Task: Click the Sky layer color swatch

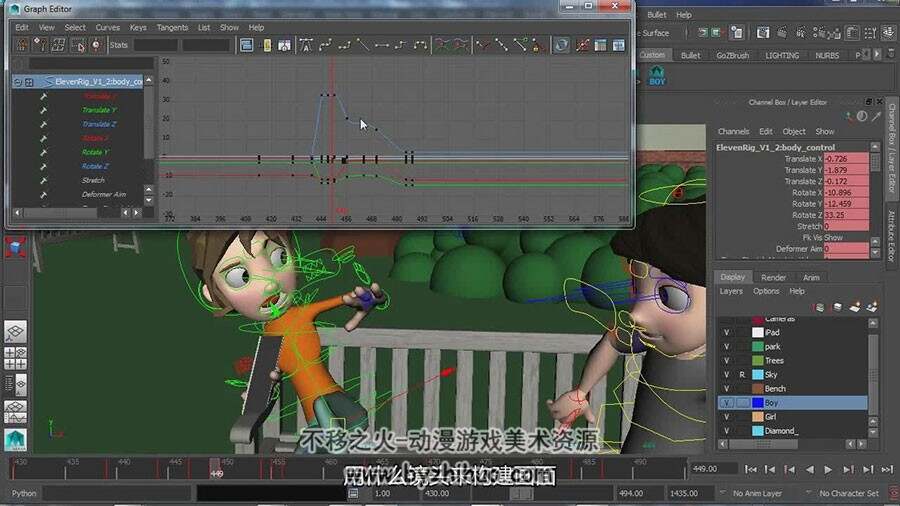Action: (758, 375)
